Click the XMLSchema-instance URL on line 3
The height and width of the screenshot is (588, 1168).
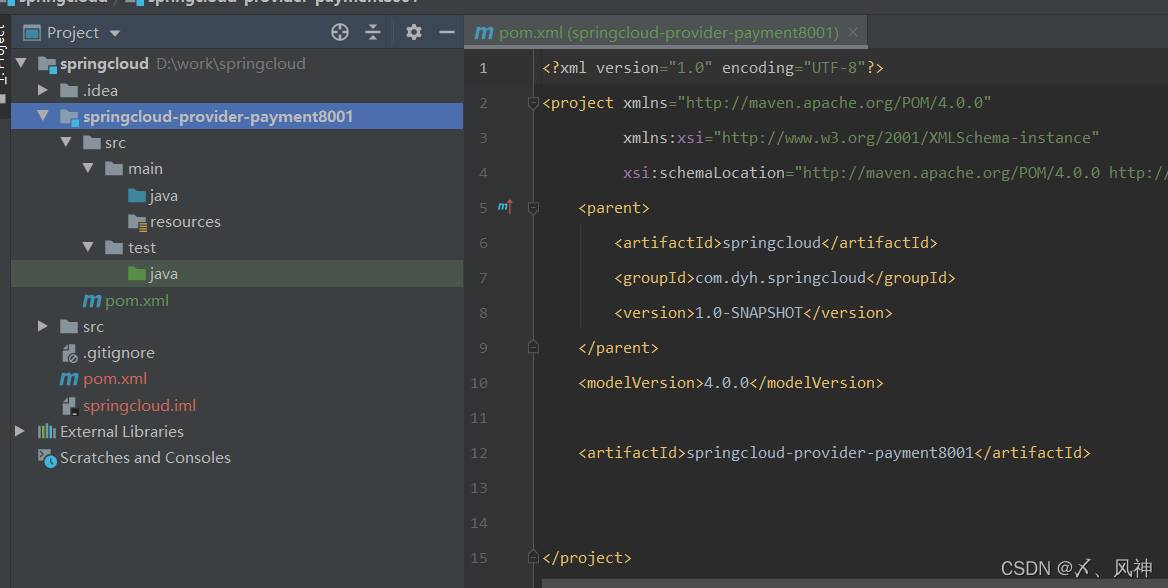[x=906, y=138]
